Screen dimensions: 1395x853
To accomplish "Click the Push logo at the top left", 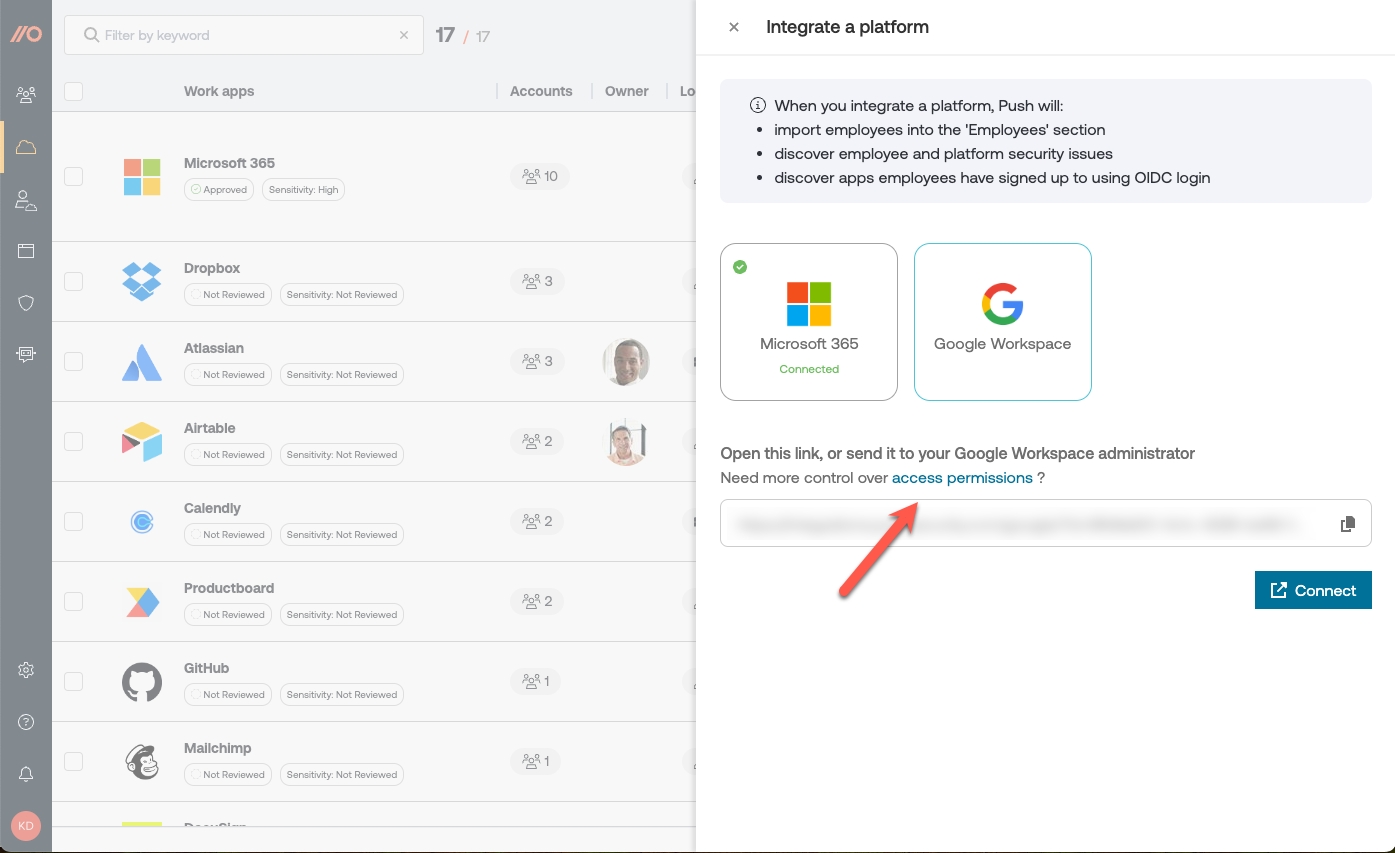I will click(26, 34).
